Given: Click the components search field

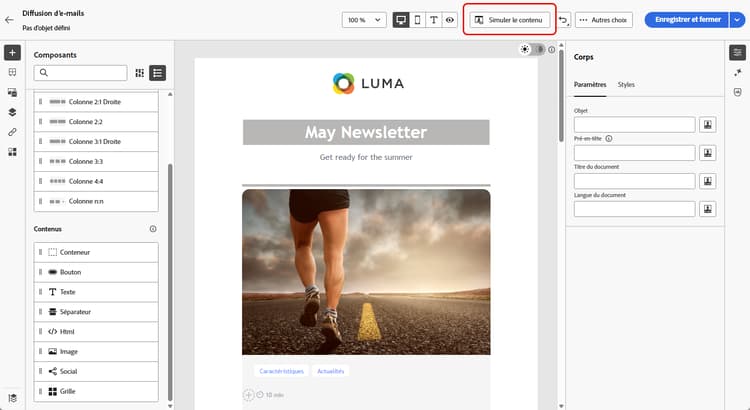Looking at the screenshot, I should pos(80,73).
